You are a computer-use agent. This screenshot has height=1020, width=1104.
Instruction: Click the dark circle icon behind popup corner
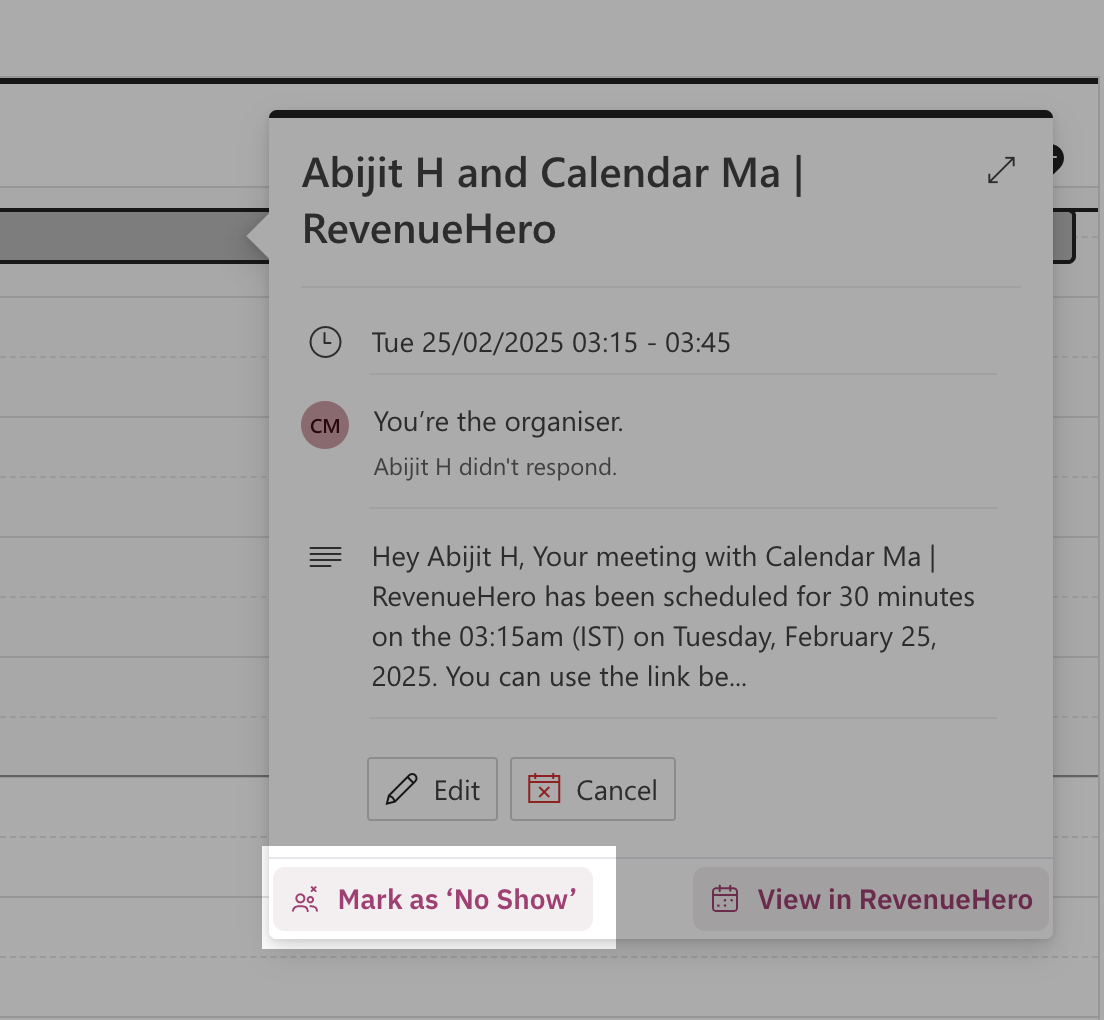click(1058, 158)
